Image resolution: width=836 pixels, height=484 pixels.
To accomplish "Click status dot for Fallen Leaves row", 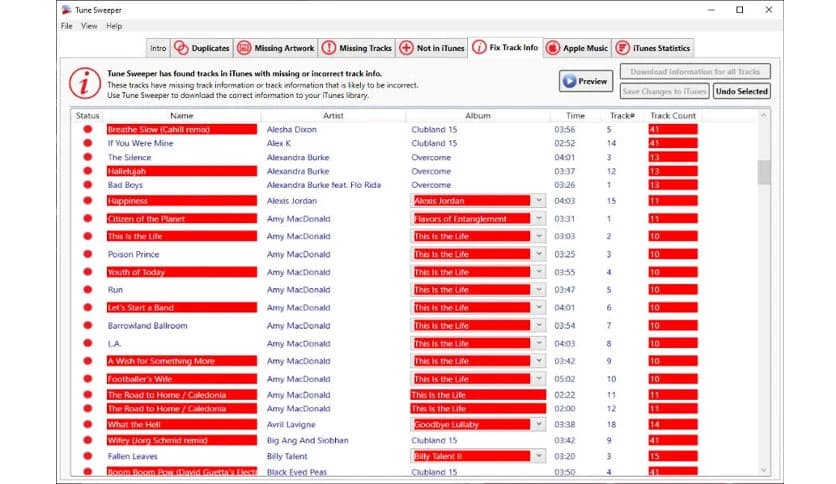I will click(x=88, y=456).
